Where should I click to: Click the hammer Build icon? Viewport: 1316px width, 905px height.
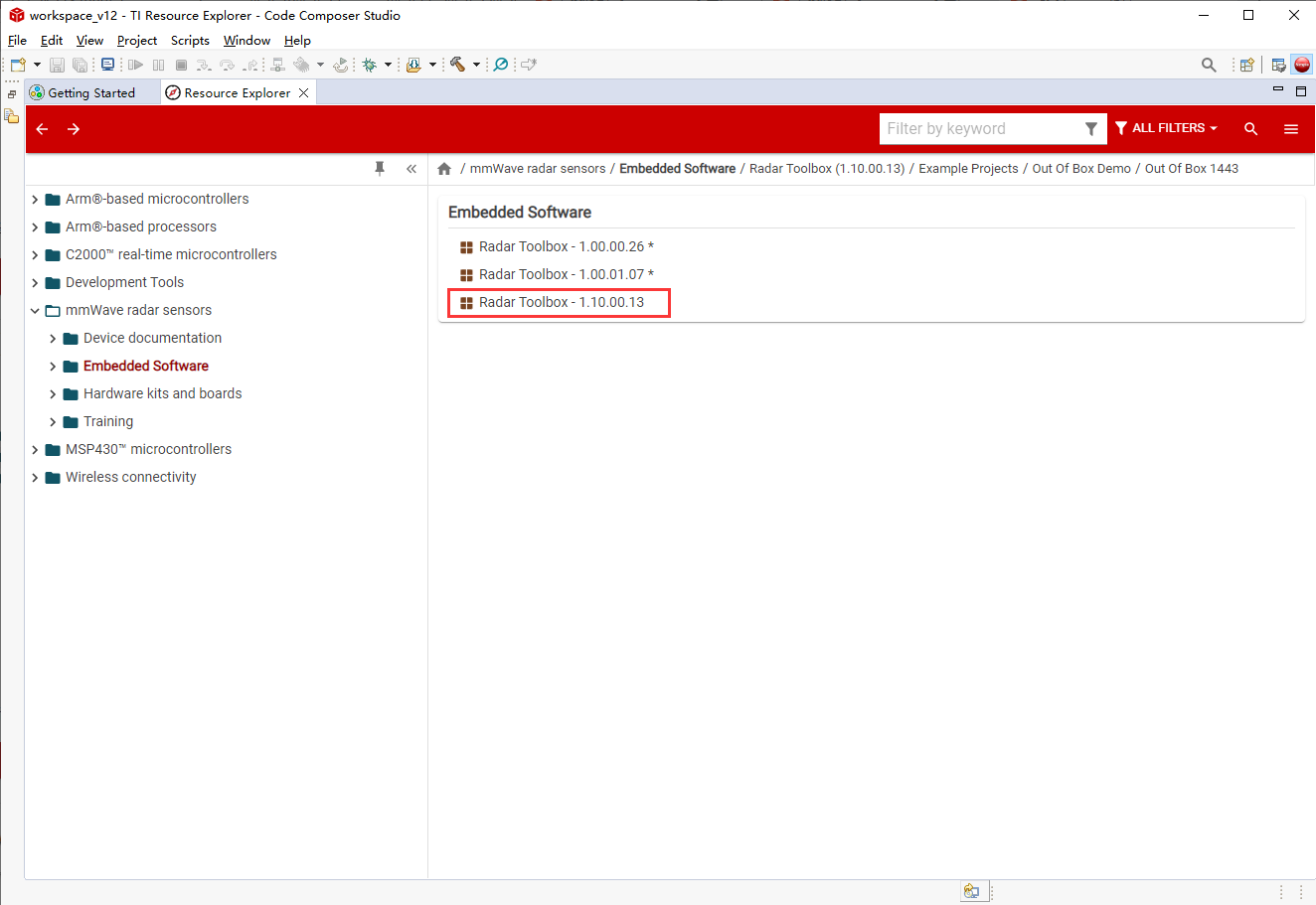tap(457, 65)
